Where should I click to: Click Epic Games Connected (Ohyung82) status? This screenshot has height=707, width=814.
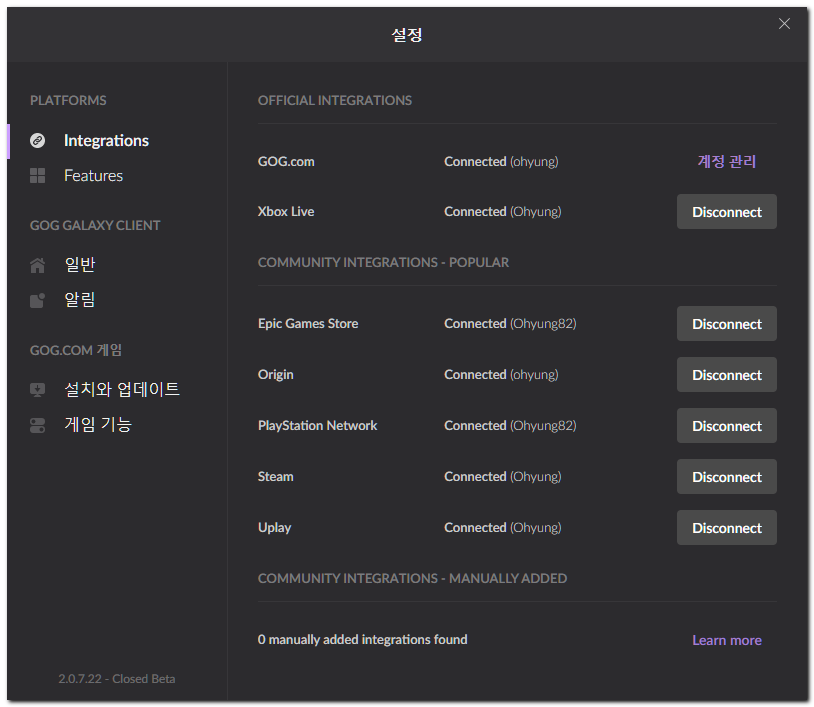tap(510, 323)
